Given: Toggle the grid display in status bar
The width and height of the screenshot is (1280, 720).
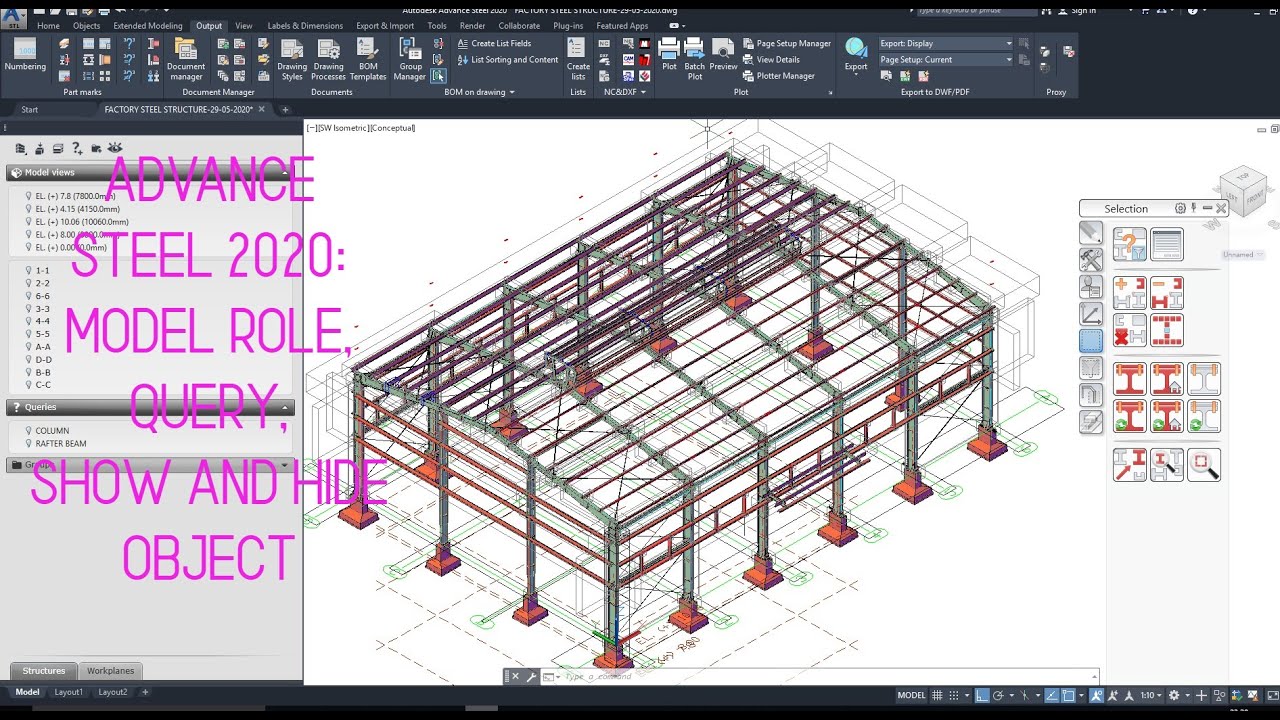Looking at the screenshot, I should (938, 695).
